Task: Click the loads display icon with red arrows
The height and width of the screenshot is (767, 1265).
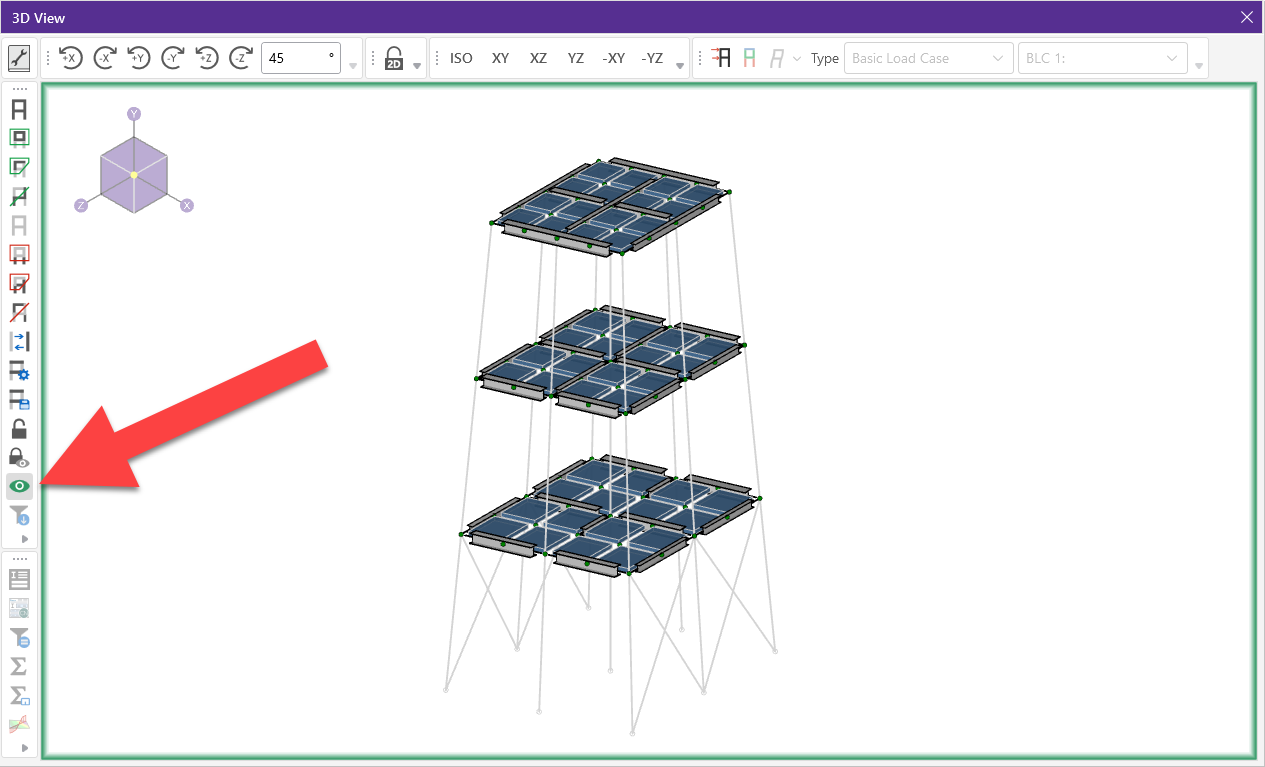Action: [x=721, y=58]
